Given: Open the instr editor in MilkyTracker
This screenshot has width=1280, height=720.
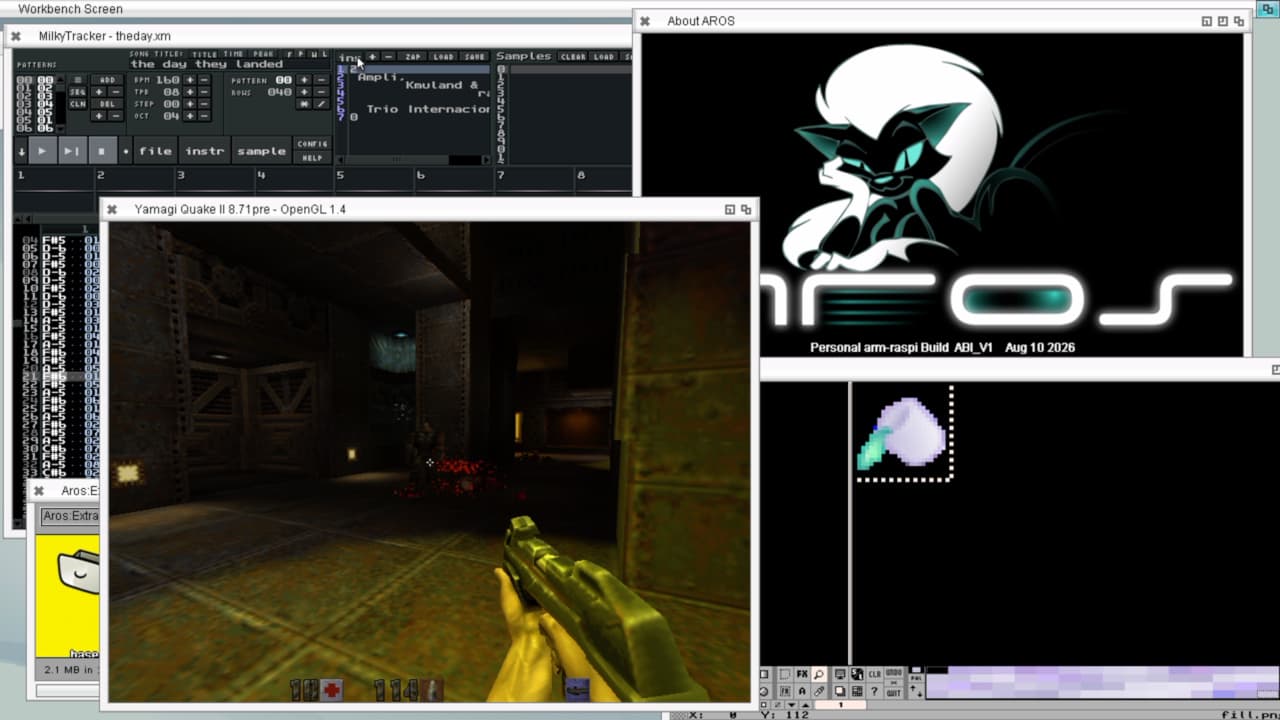Looking at the screenshot, I should coord(204,151).
